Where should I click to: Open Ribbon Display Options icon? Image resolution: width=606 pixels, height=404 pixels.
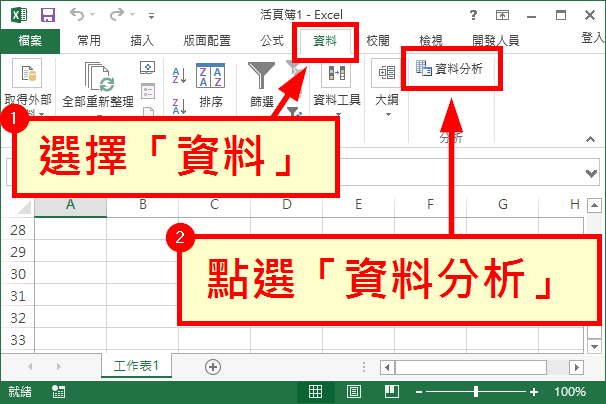coord(502,15)
